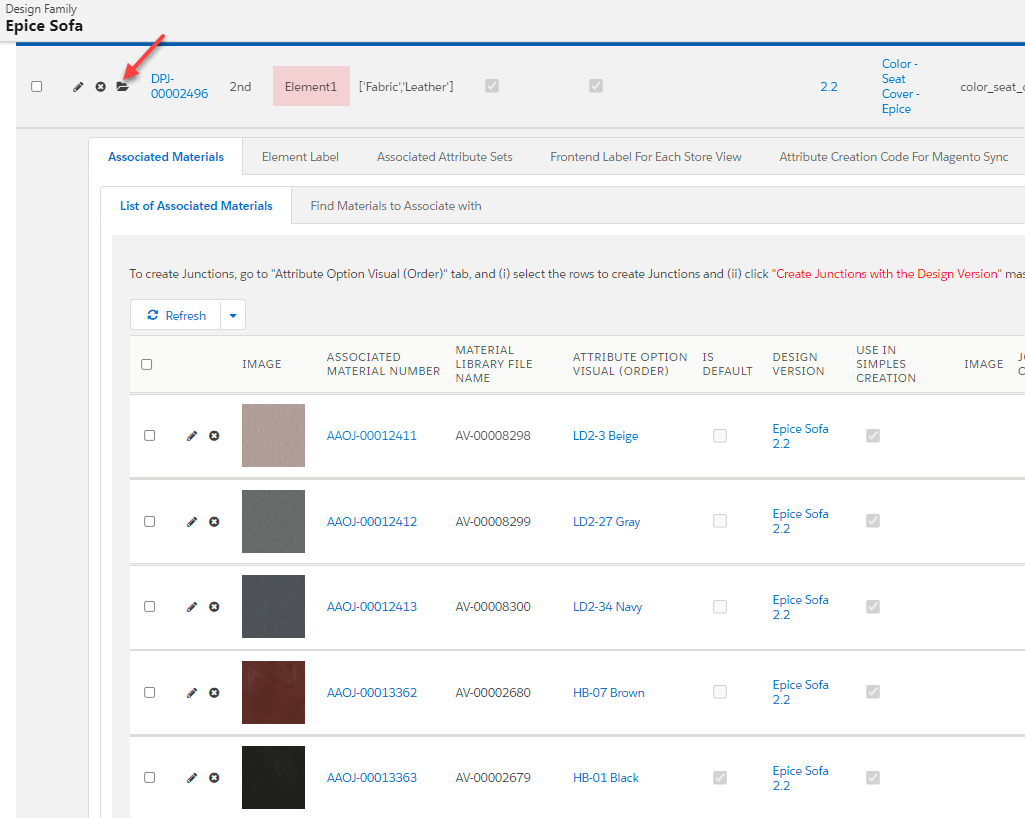Viewport: 1025px width, 818px height.
Task: Click the Attribute Option Visual (Order) column header
Action: tap(630, 364)
